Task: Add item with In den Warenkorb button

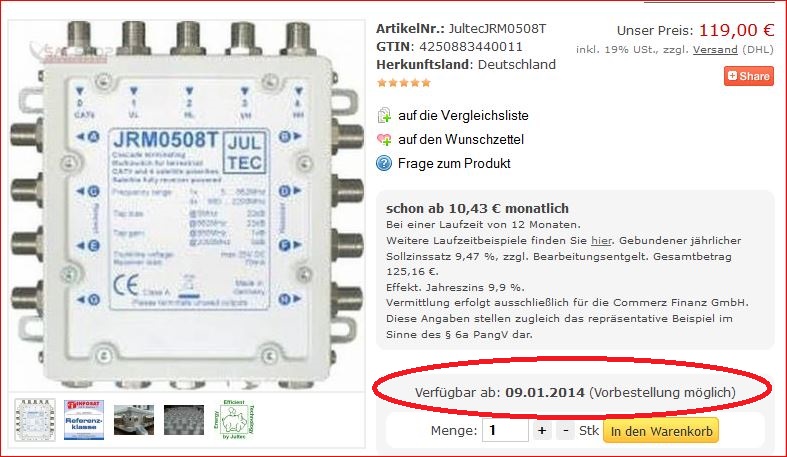Action: (x=661, y=431)
